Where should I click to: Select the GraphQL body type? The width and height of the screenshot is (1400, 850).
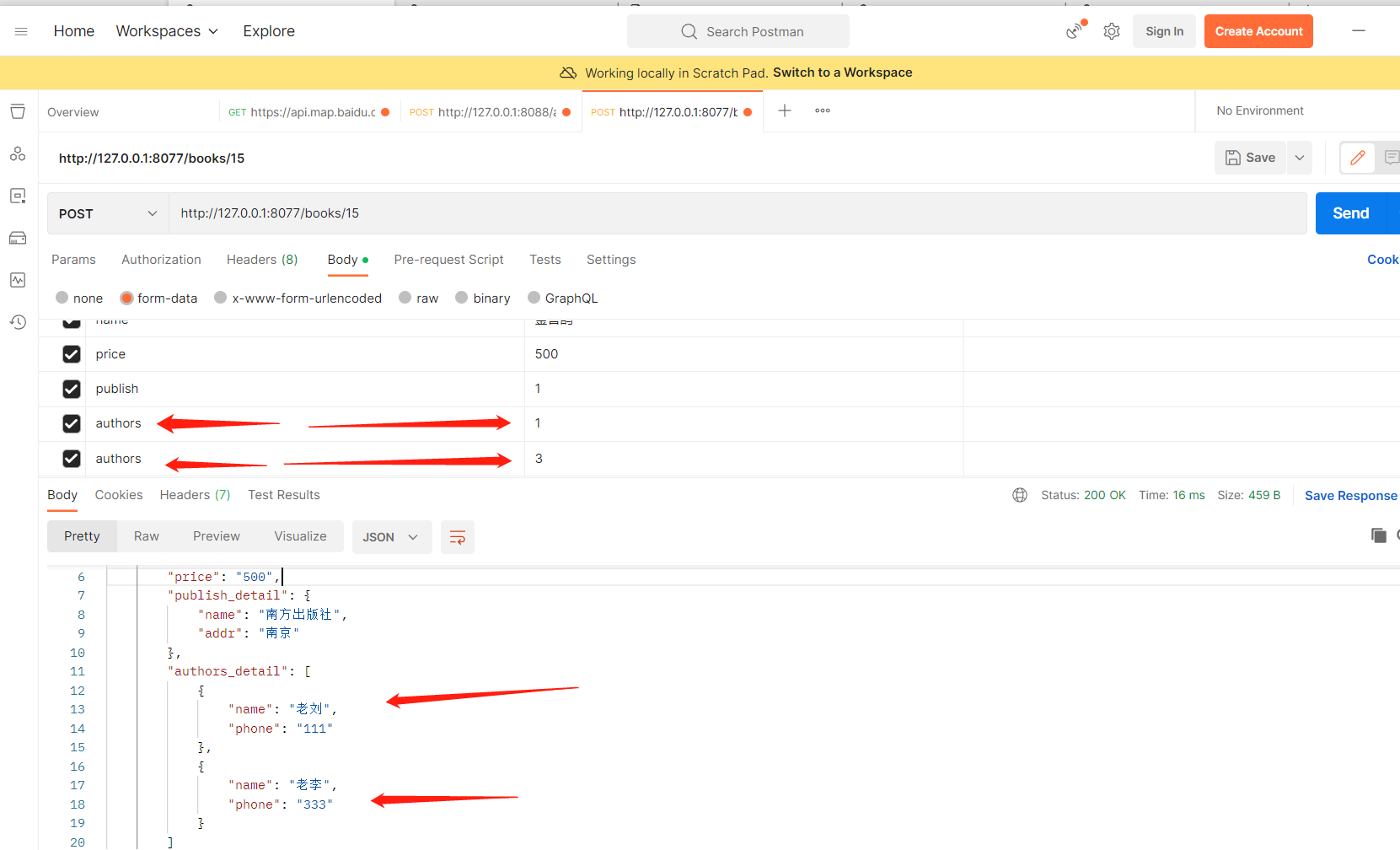click(534, 298)
